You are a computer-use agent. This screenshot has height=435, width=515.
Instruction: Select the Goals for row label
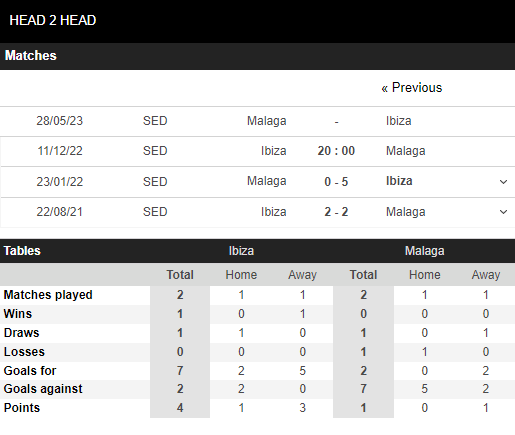tap(30, 371)
